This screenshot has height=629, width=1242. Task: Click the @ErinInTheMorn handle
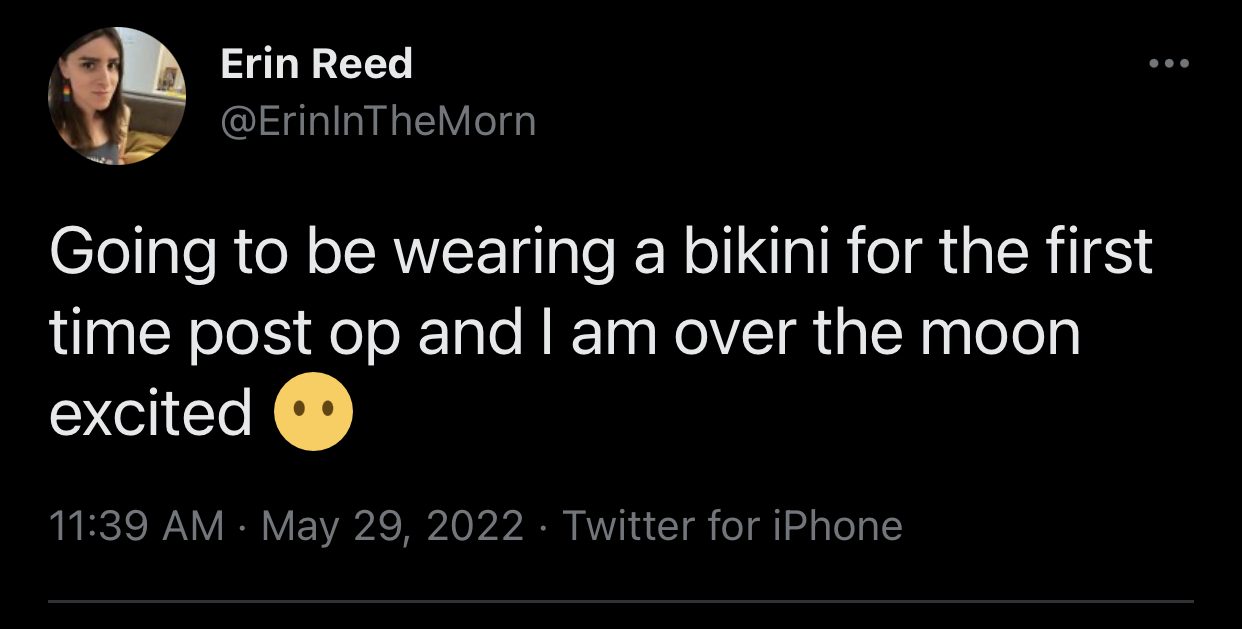tap(378, 122)
